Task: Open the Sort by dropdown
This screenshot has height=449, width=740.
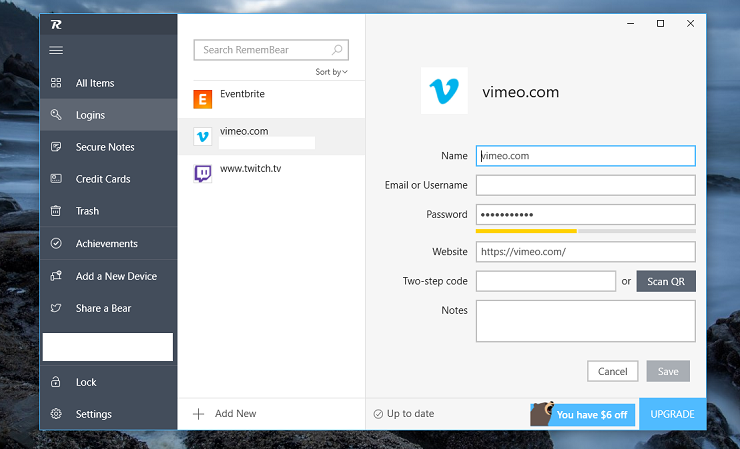Action: 331,72
